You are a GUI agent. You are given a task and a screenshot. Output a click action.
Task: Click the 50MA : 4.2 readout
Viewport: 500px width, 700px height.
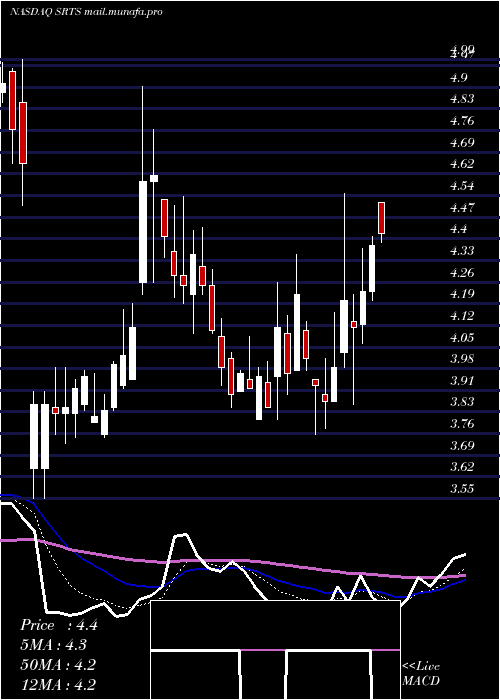pyautogui.click(x=58, y=665)
